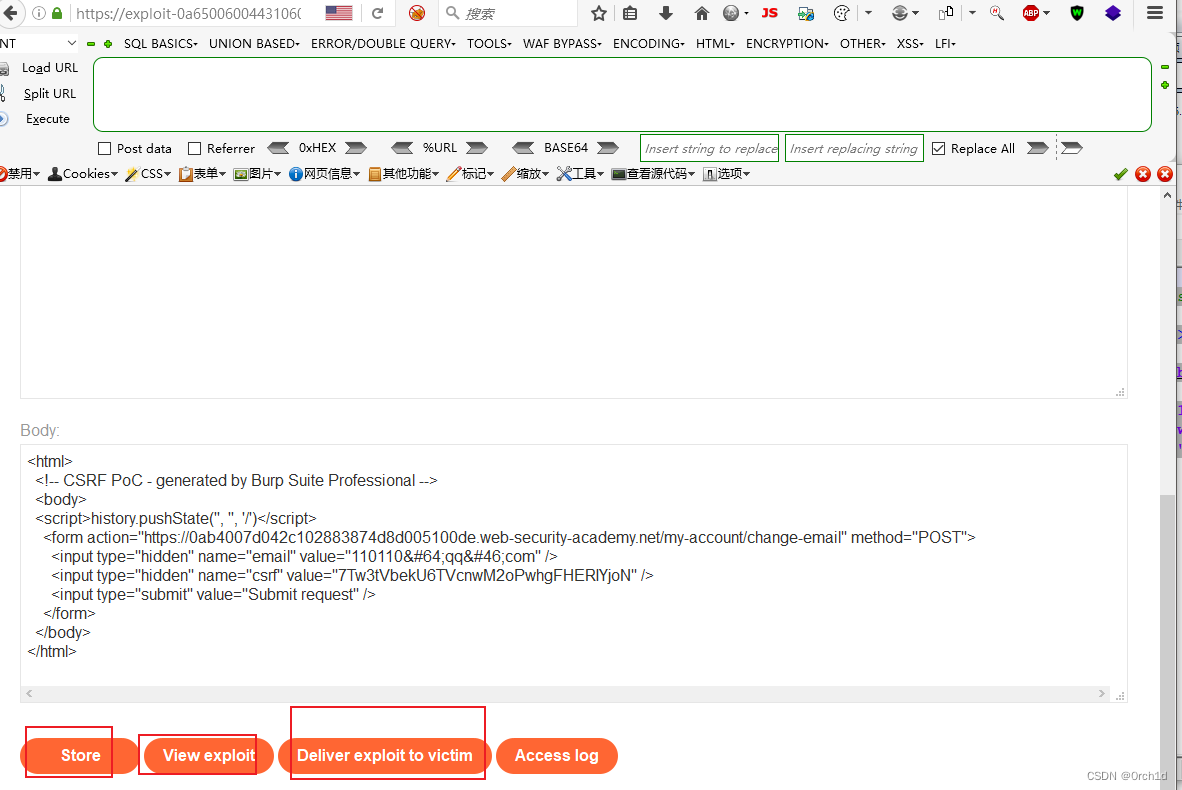Click the Body horizontal scrollbar right arrow
The image size is (1182, 790).
click(x=1101, y=694)
